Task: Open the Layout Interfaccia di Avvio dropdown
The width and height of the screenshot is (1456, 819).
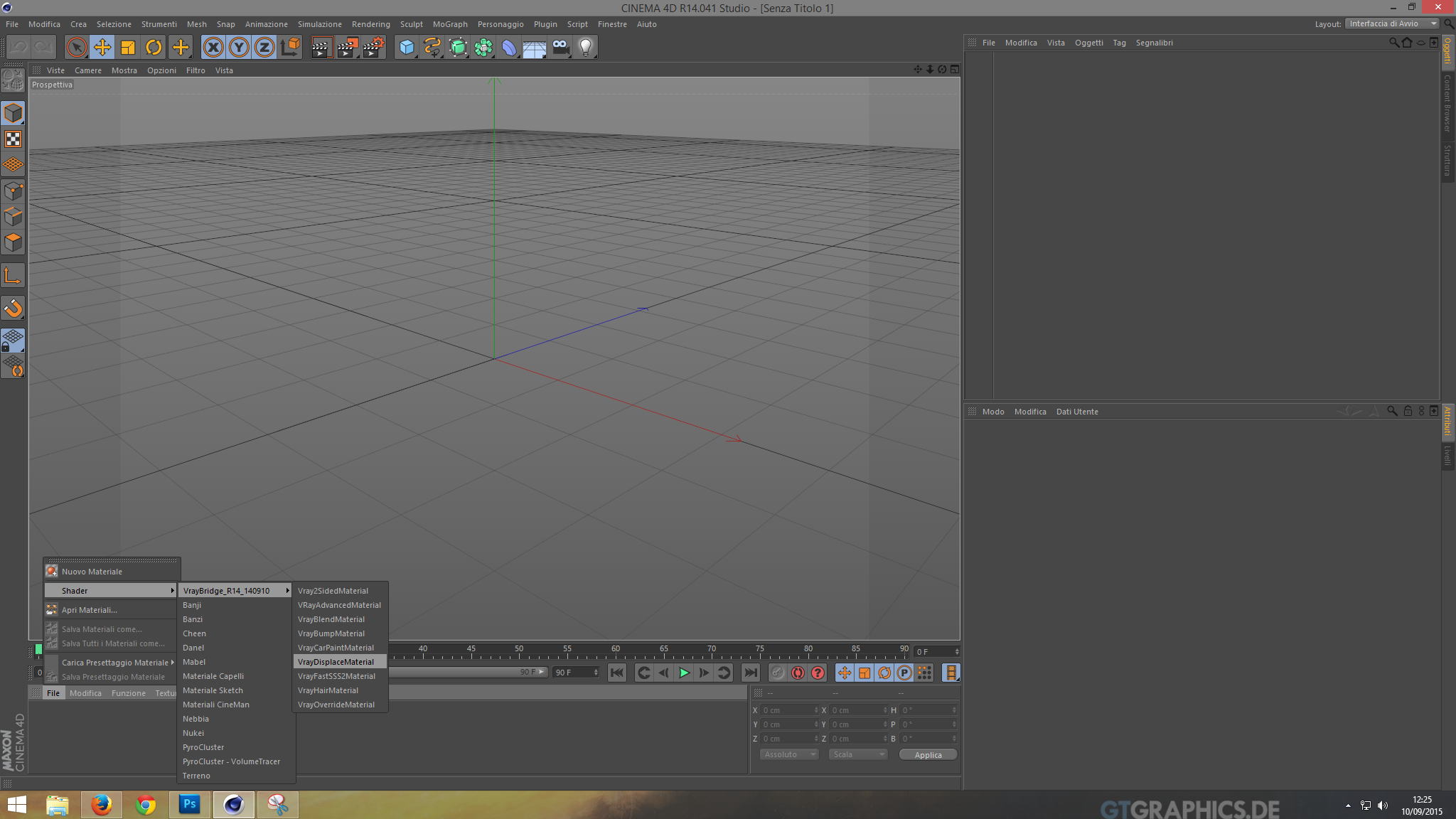Action: 1392,23
